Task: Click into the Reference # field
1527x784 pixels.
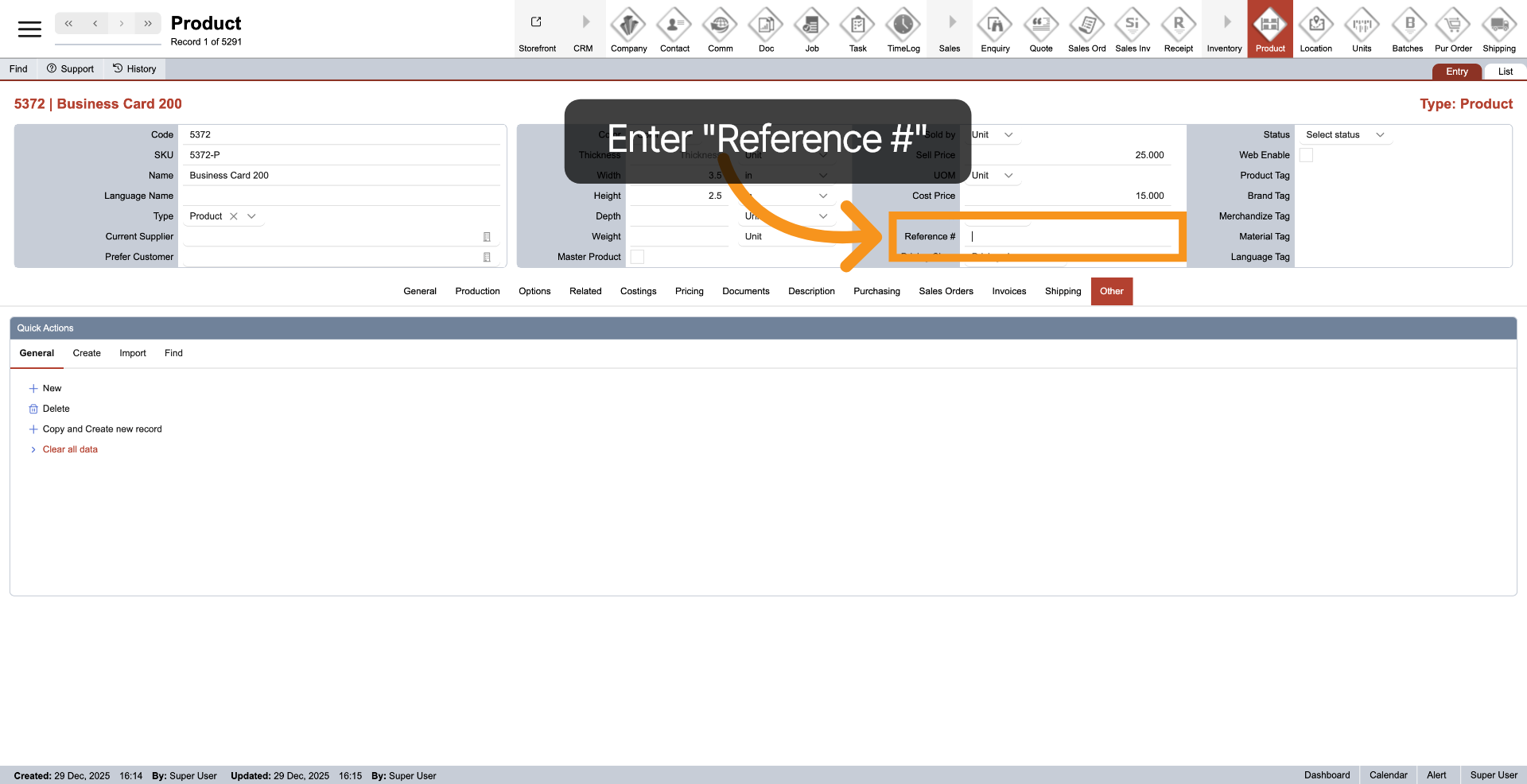Action: 1070,236
